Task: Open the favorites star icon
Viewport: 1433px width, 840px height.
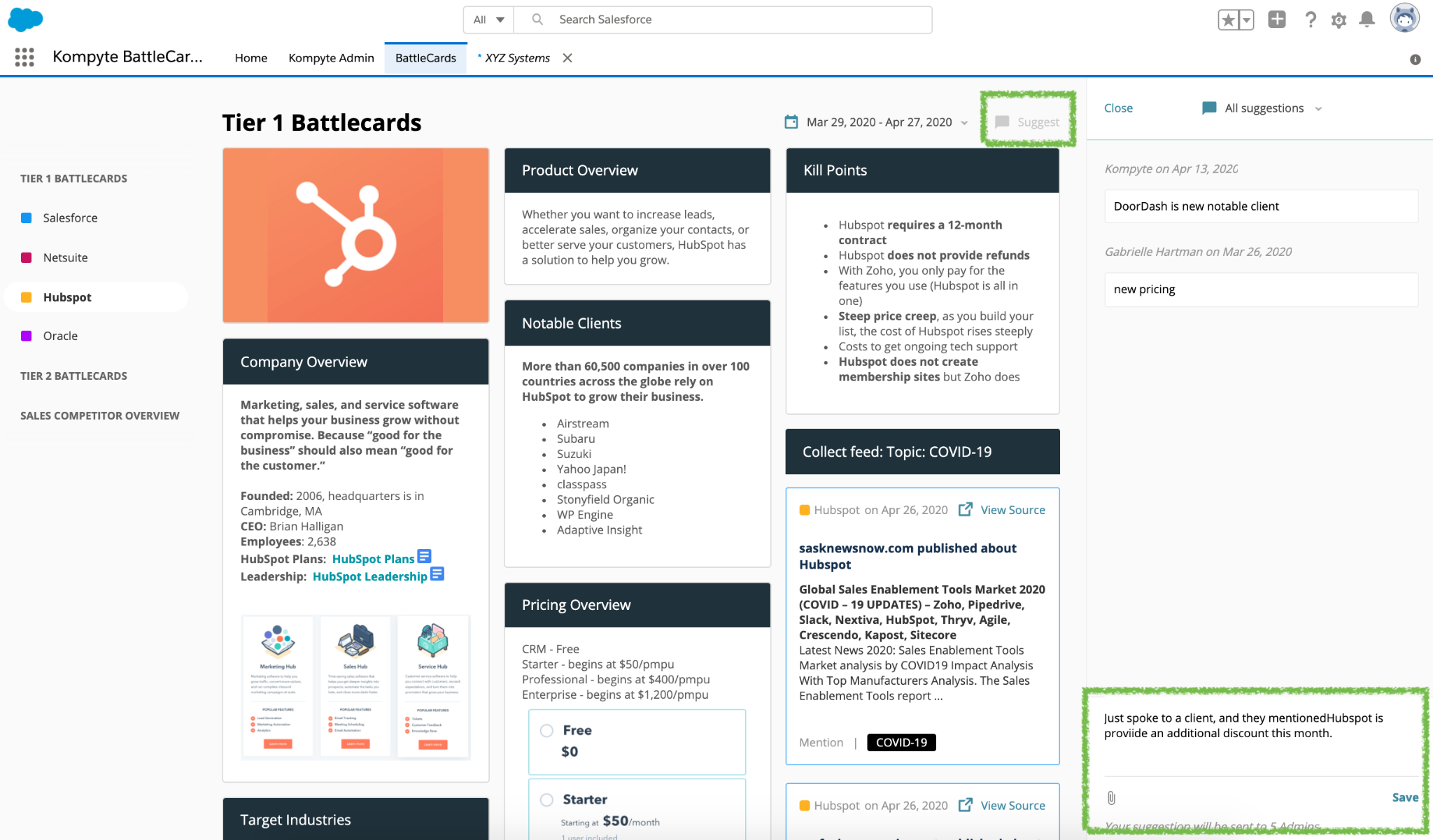Action: (x=1228, y=20)
